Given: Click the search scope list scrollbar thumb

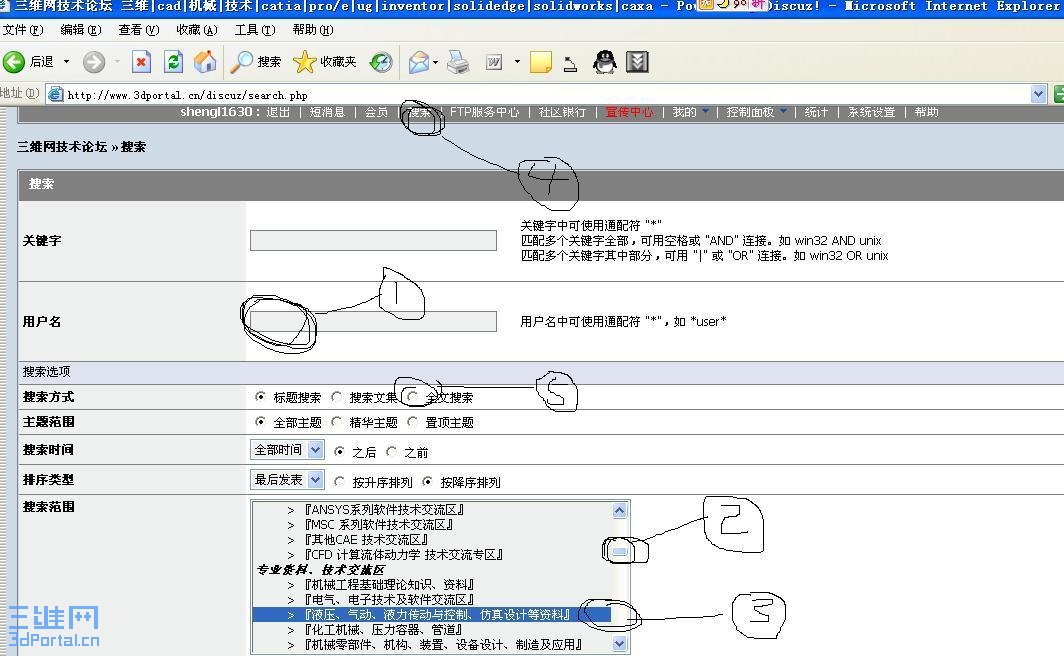Looking at the screenshot, I should tap(620, 552).
